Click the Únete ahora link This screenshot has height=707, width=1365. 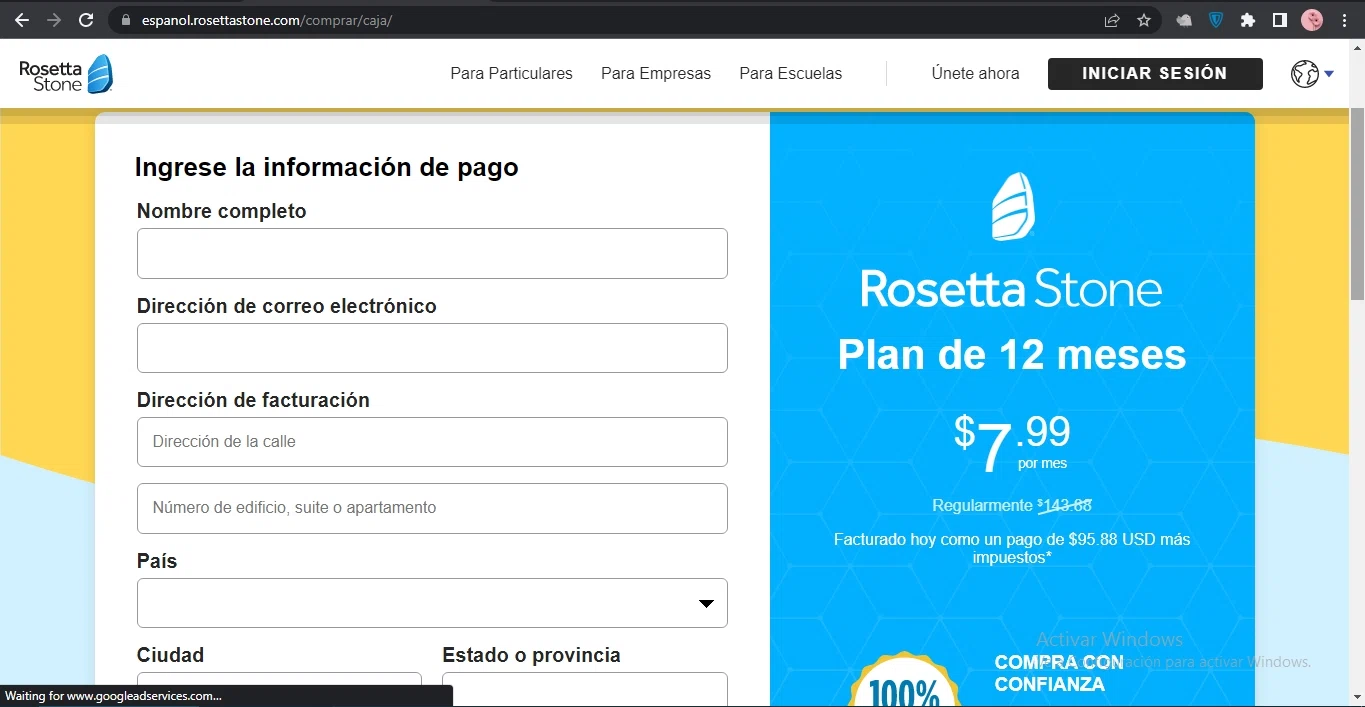(975, 73)
